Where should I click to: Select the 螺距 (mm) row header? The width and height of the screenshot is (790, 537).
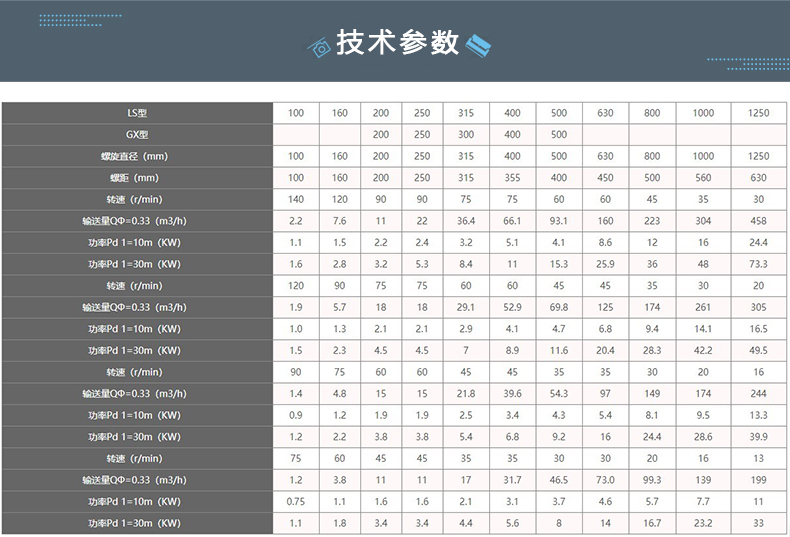tap(137, 178)
